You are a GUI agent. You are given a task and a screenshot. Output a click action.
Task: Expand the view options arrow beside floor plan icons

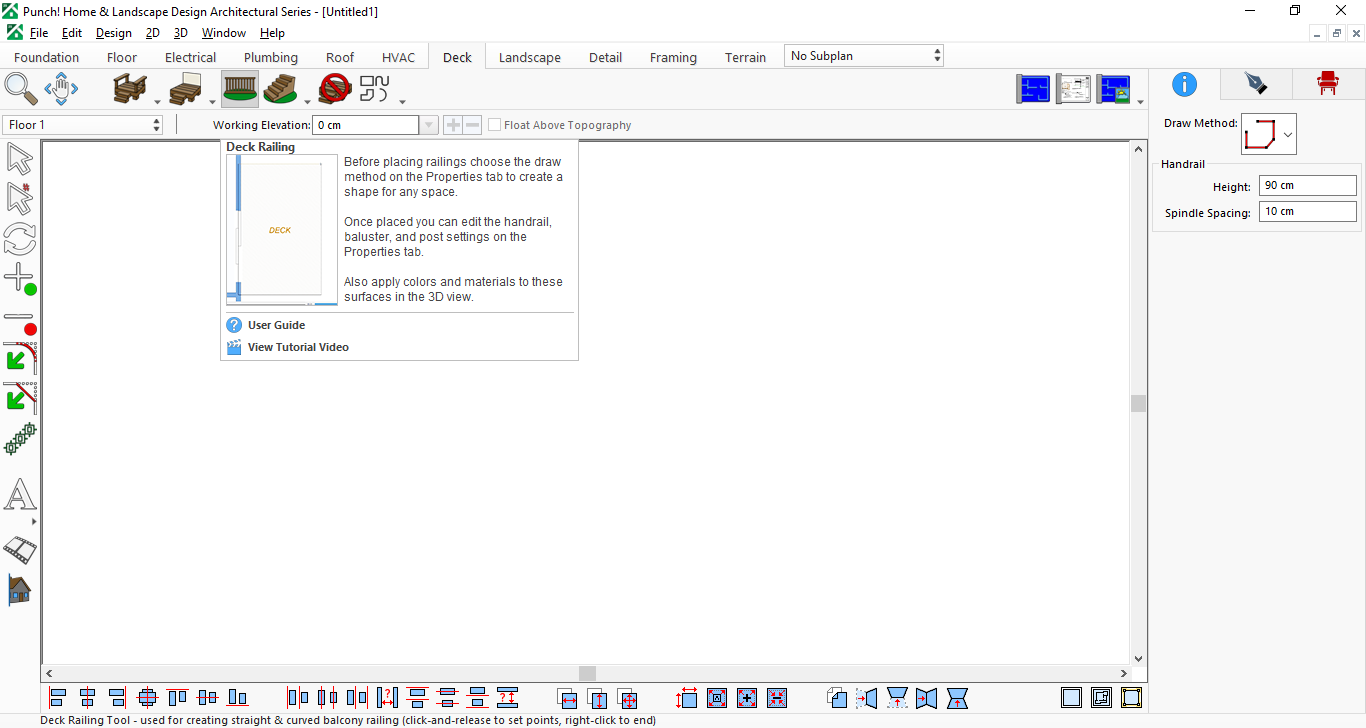(1140, 101)
